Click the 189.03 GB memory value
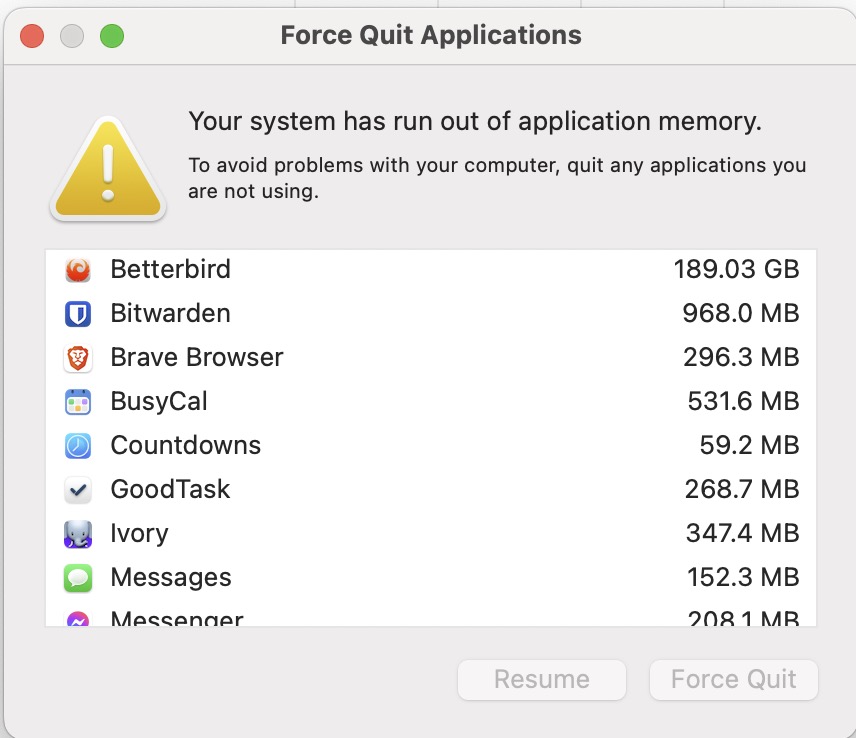The width and height of the screenshot is (856, 738). pyautogui.click(x=736, y=270)
